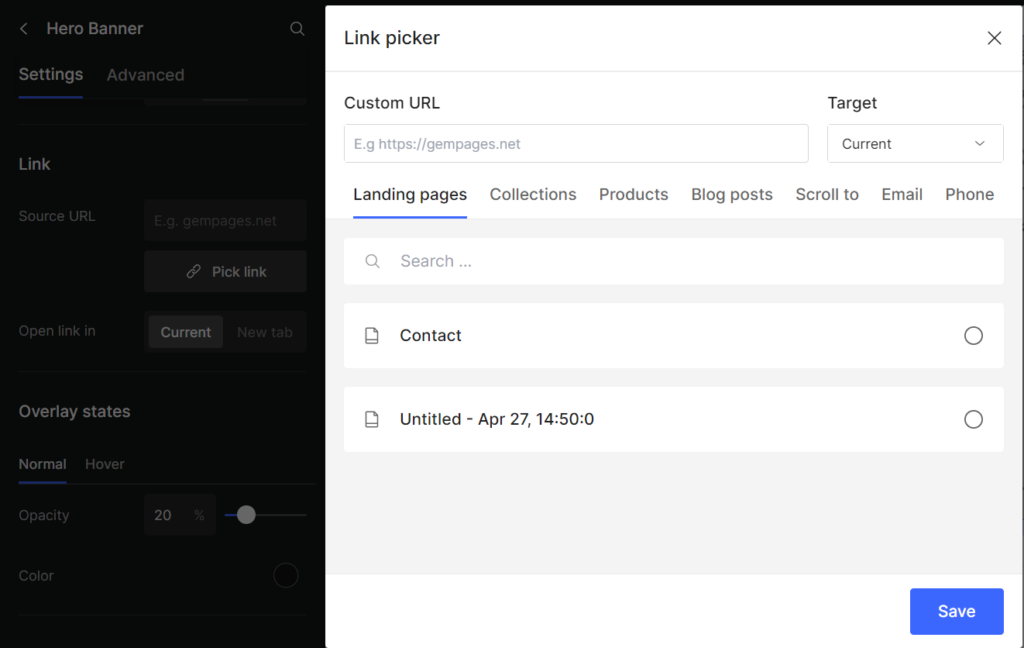Open the Blog posts tab
The height and width of the screenshot is (648, 1024).
pyautogui.click(x=732, y=195)
